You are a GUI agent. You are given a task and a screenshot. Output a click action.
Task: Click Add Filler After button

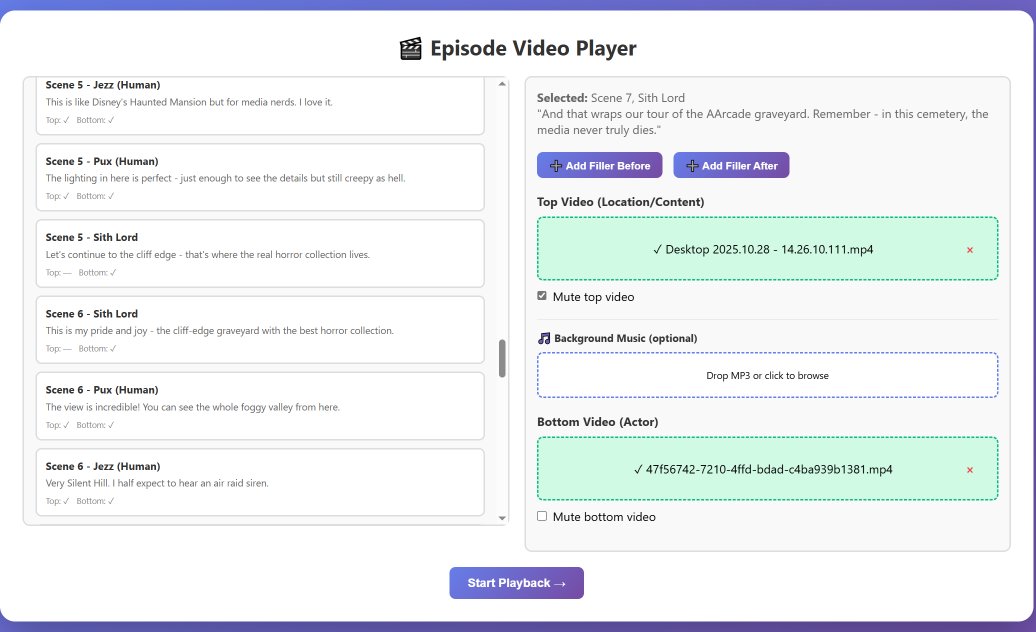[x=731, y=165]
